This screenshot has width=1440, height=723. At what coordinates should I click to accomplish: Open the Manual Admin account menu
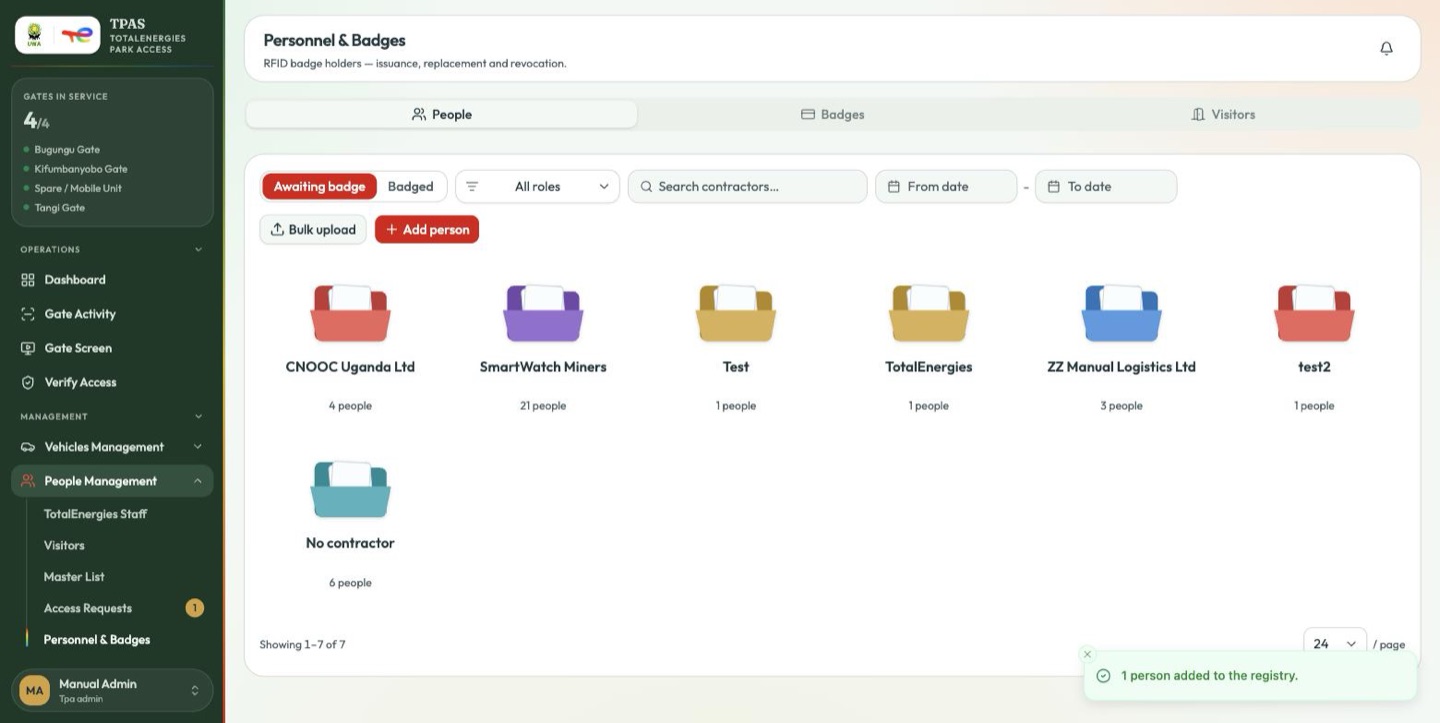pos(112,691)
